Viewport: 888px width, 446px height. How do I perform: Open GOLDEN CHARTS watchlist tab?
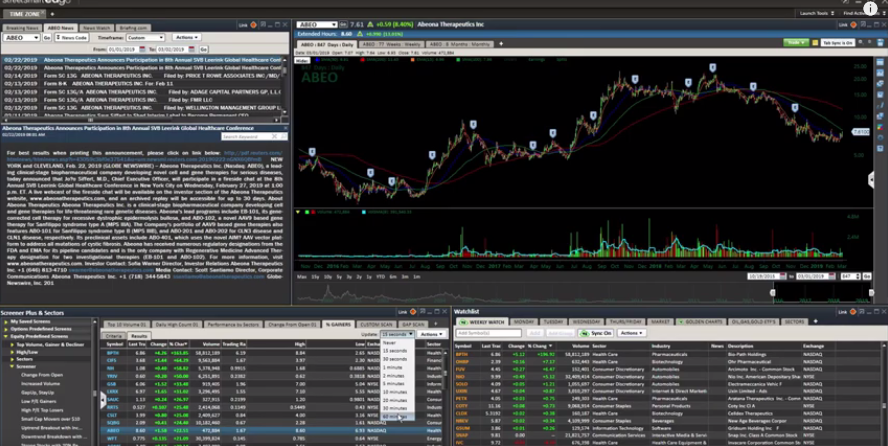coord(700,321)
